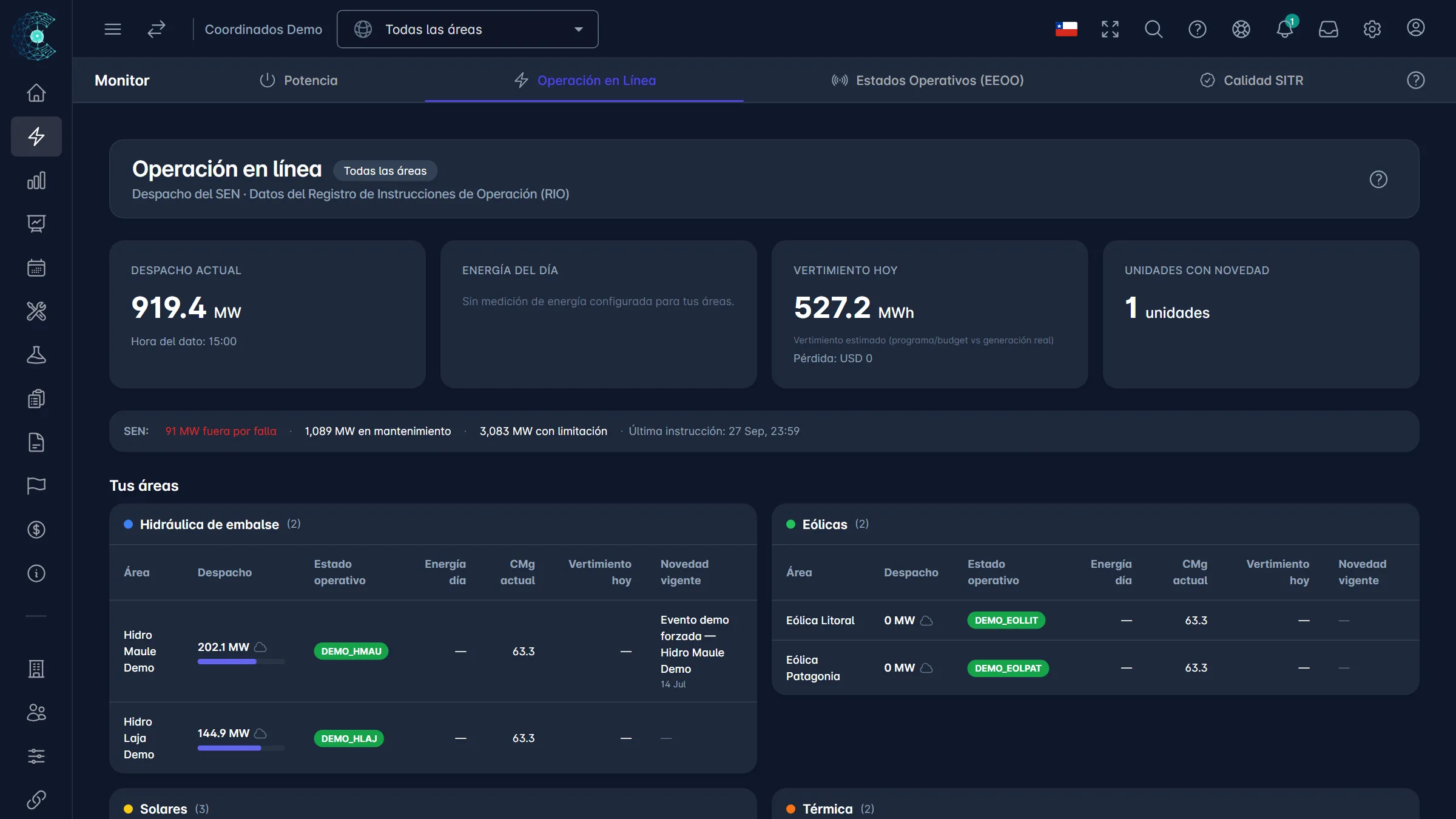1456x819 pixels.
Task: Open the inbox tray icon
Action: click(x=1329, y=29)
